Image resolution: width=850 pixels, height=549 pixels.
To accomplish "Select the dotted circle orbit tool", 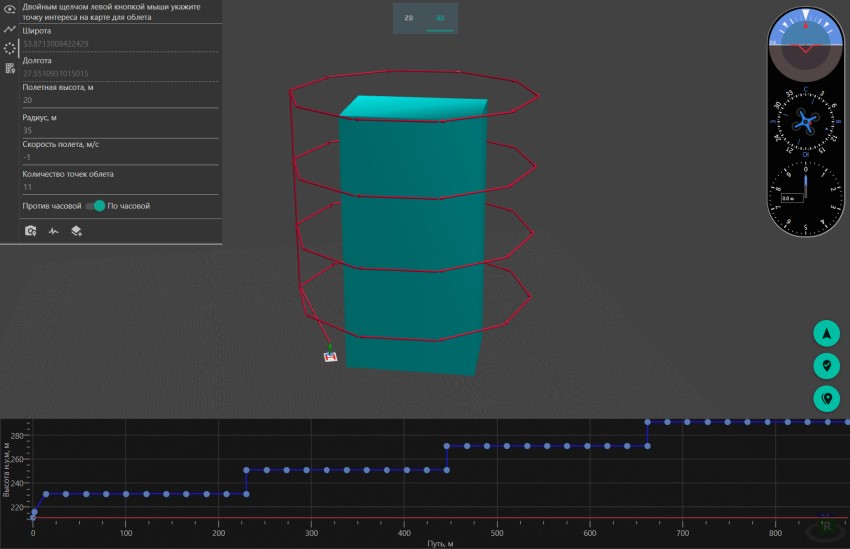I will 9,48.
